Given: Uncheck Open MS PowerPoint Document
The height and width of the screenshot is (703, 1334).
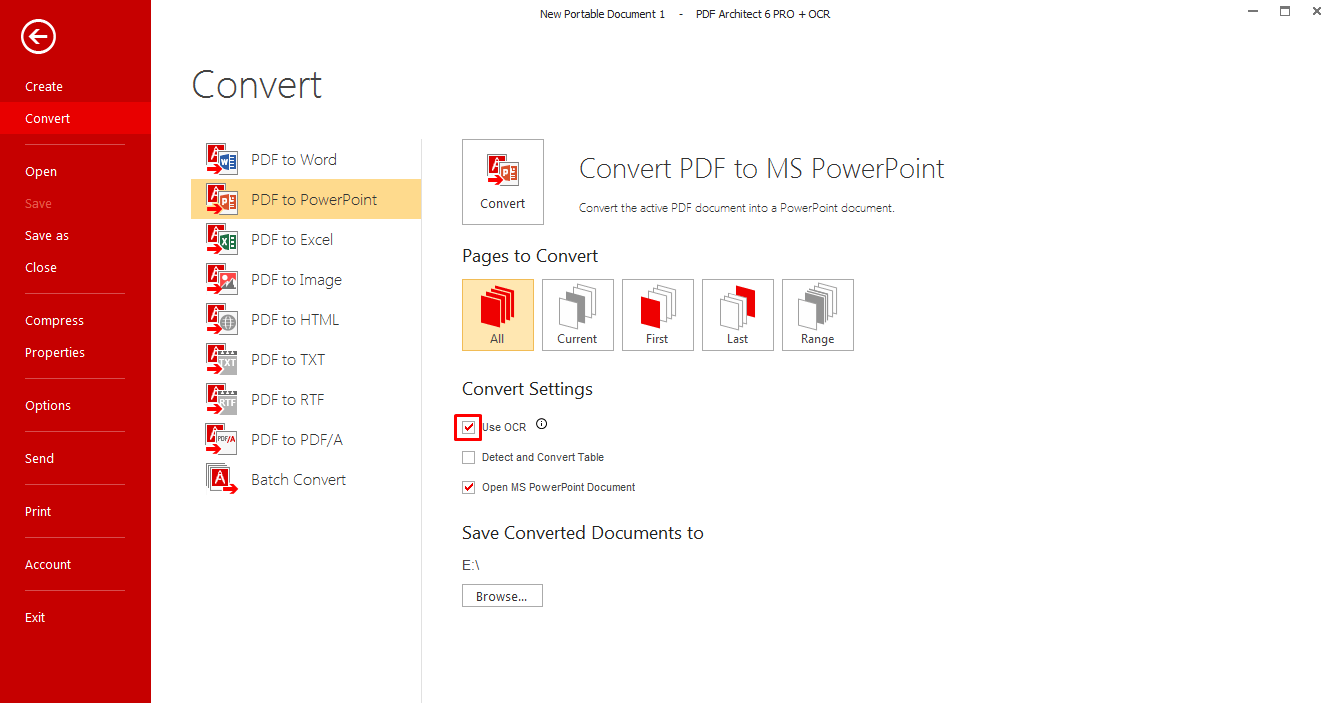Looking at the screenshot, I should (469, 487).
